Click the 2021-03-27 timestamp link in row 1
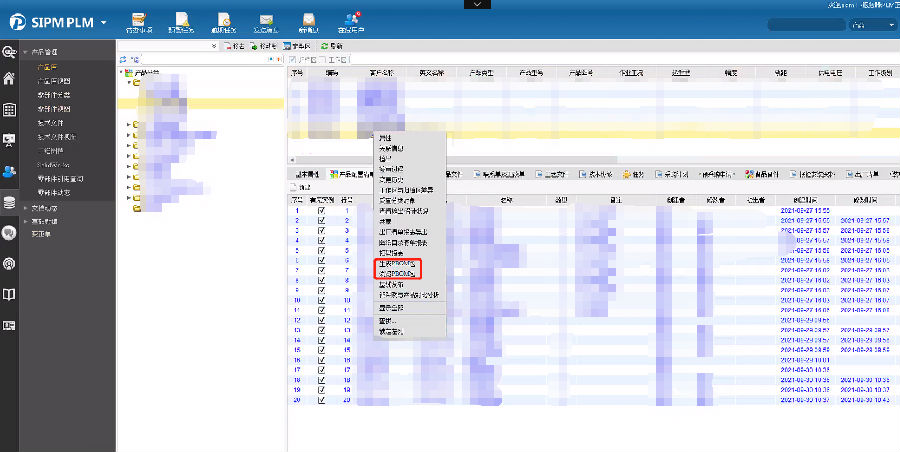This screenshot has width=900, height=452. [x=805, y=211]
